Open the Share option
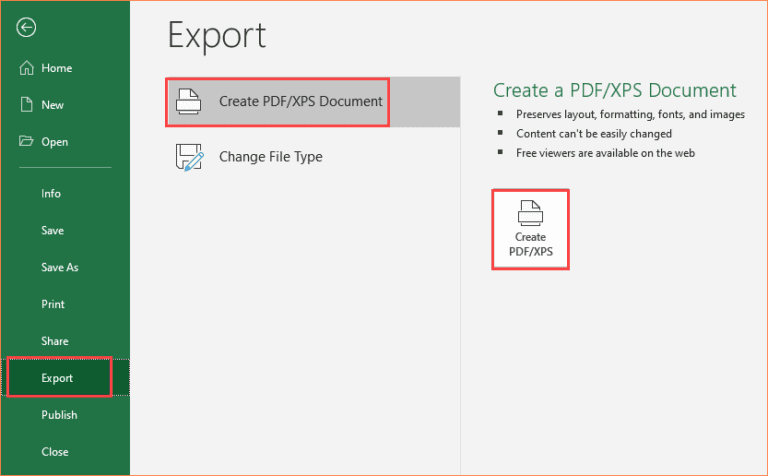Viewport: 768px width, 476px height. [x=54, y=342]
